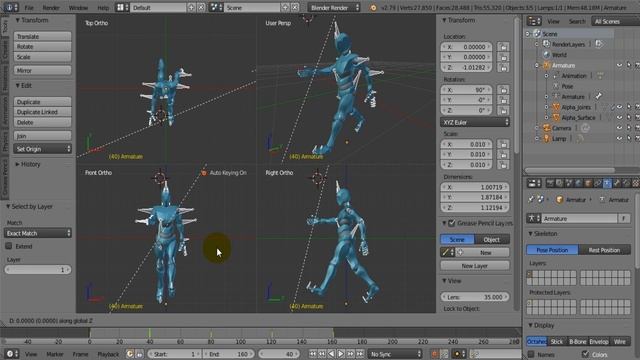Image resolution: width=640 pixels, height=360 pixels.
Task: Lock Rotation Y transform
Action: point(503,100)
